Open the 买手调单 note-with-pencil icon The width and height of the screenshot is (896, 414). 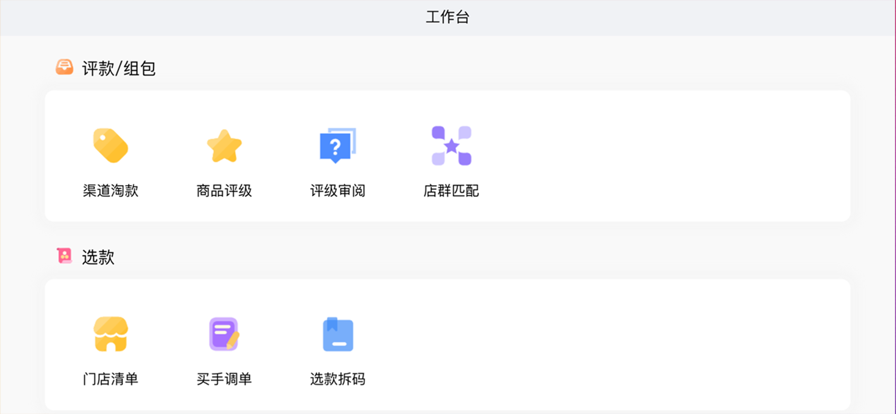pyautogui.click(x=224, y=334)
